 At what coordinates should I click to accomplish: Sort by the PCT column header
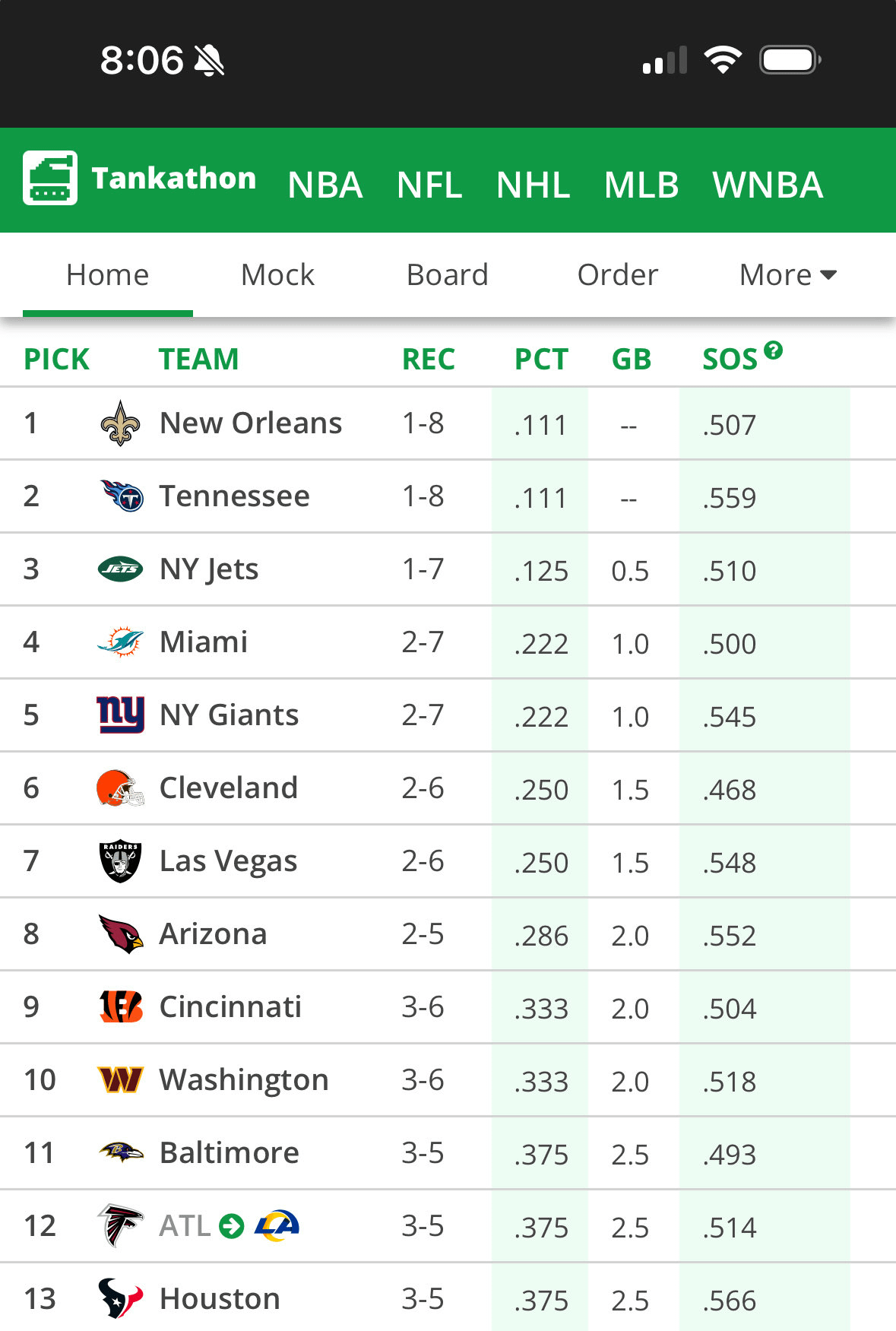541,359
